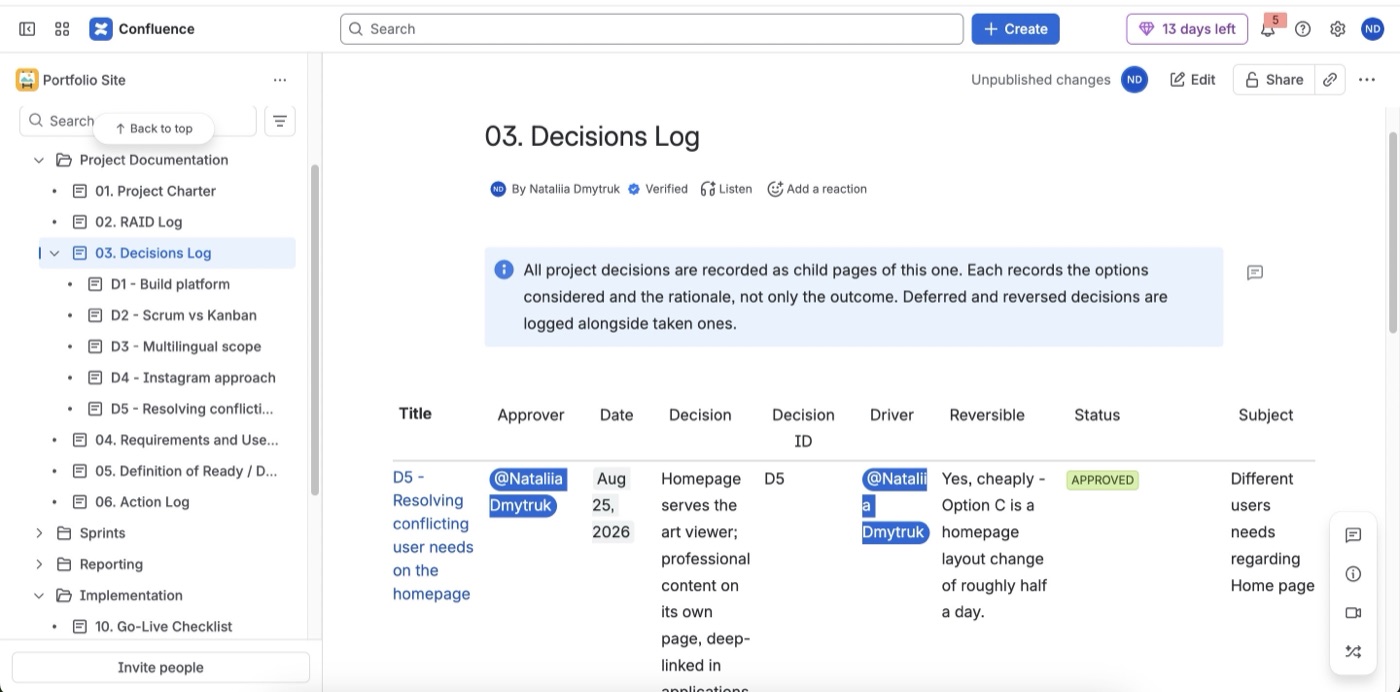Click the Unpublished changes label
1400x692 pixels.
[1041, 80]
